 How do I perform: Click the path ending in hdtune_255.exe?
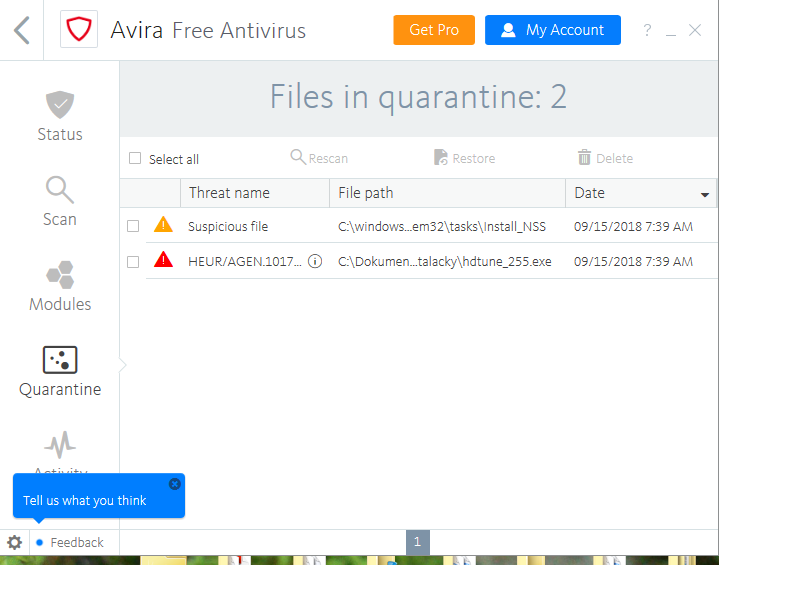[x=444, y=262]
